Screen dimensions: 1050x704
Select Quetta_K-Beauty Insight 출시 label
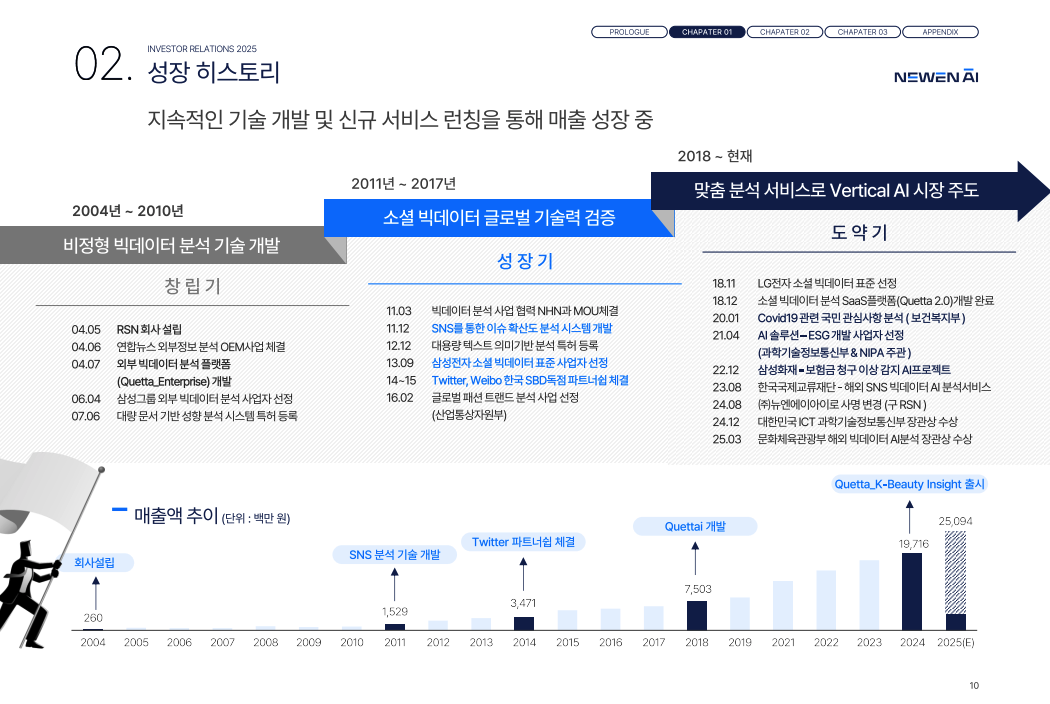[909, 484]
